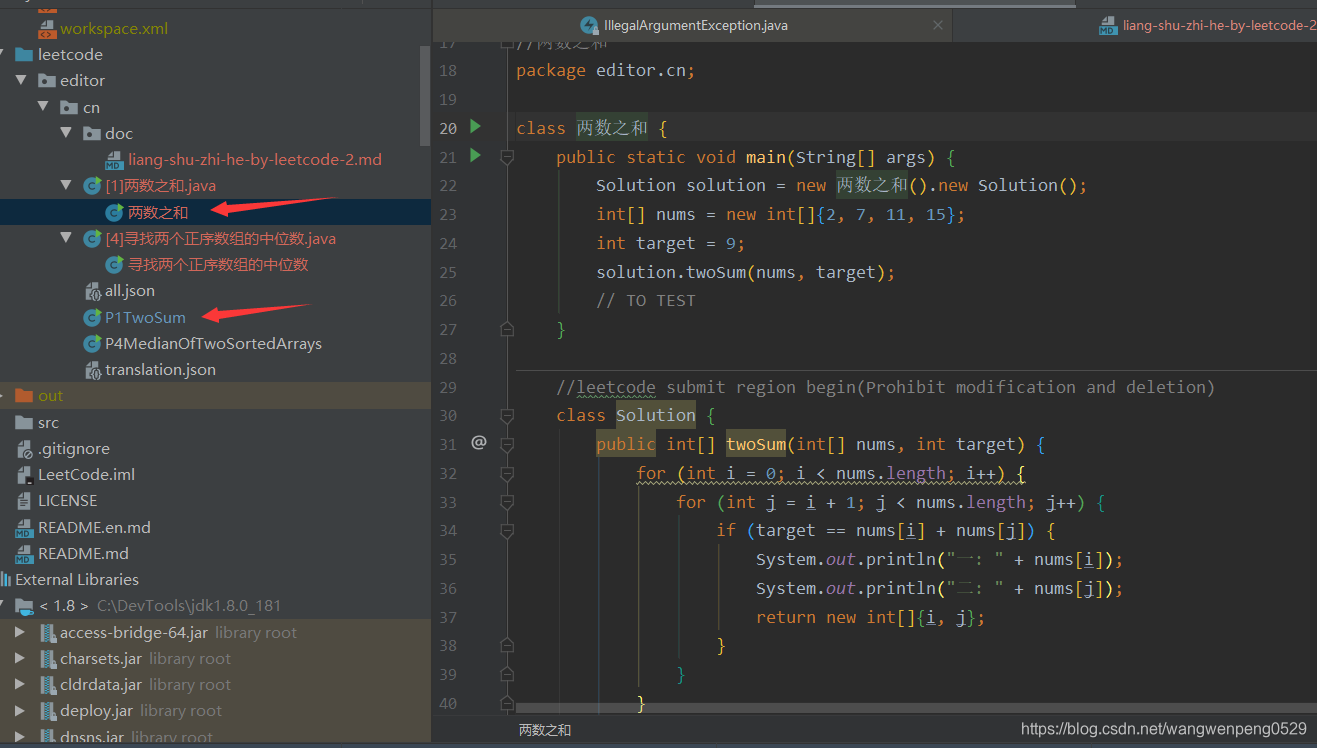Click the run gutter icon at line 20
Screen dimensions: 1317x748
click(475, 127)
